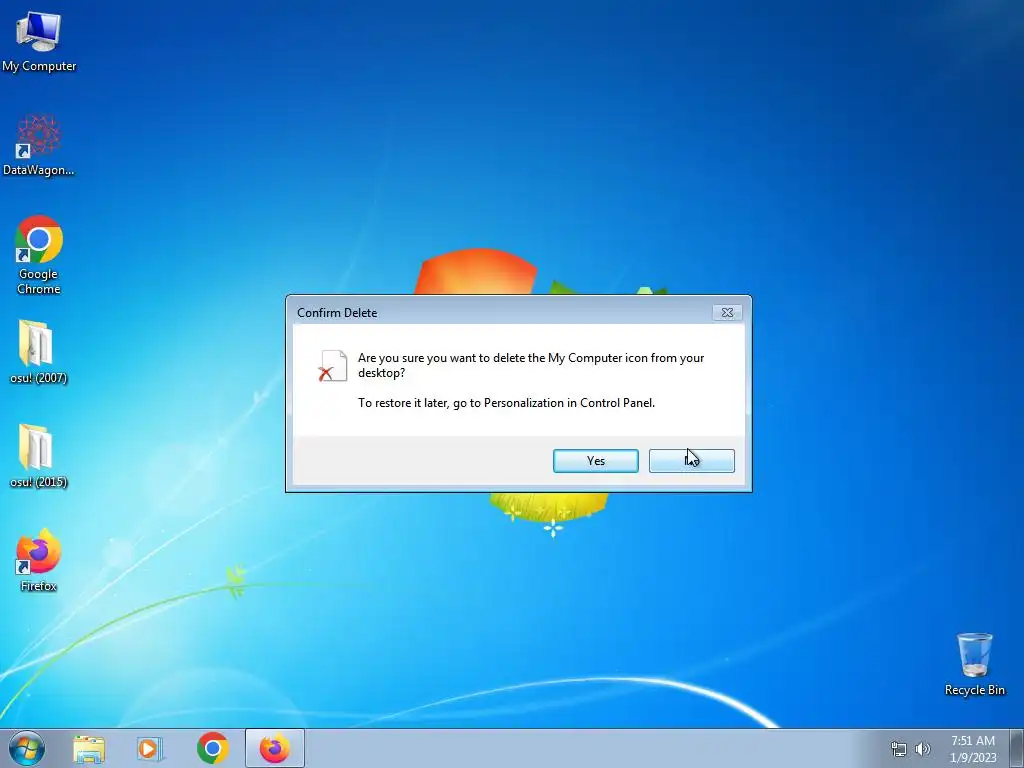Launch Windows Media Player from taskbar

150,749
